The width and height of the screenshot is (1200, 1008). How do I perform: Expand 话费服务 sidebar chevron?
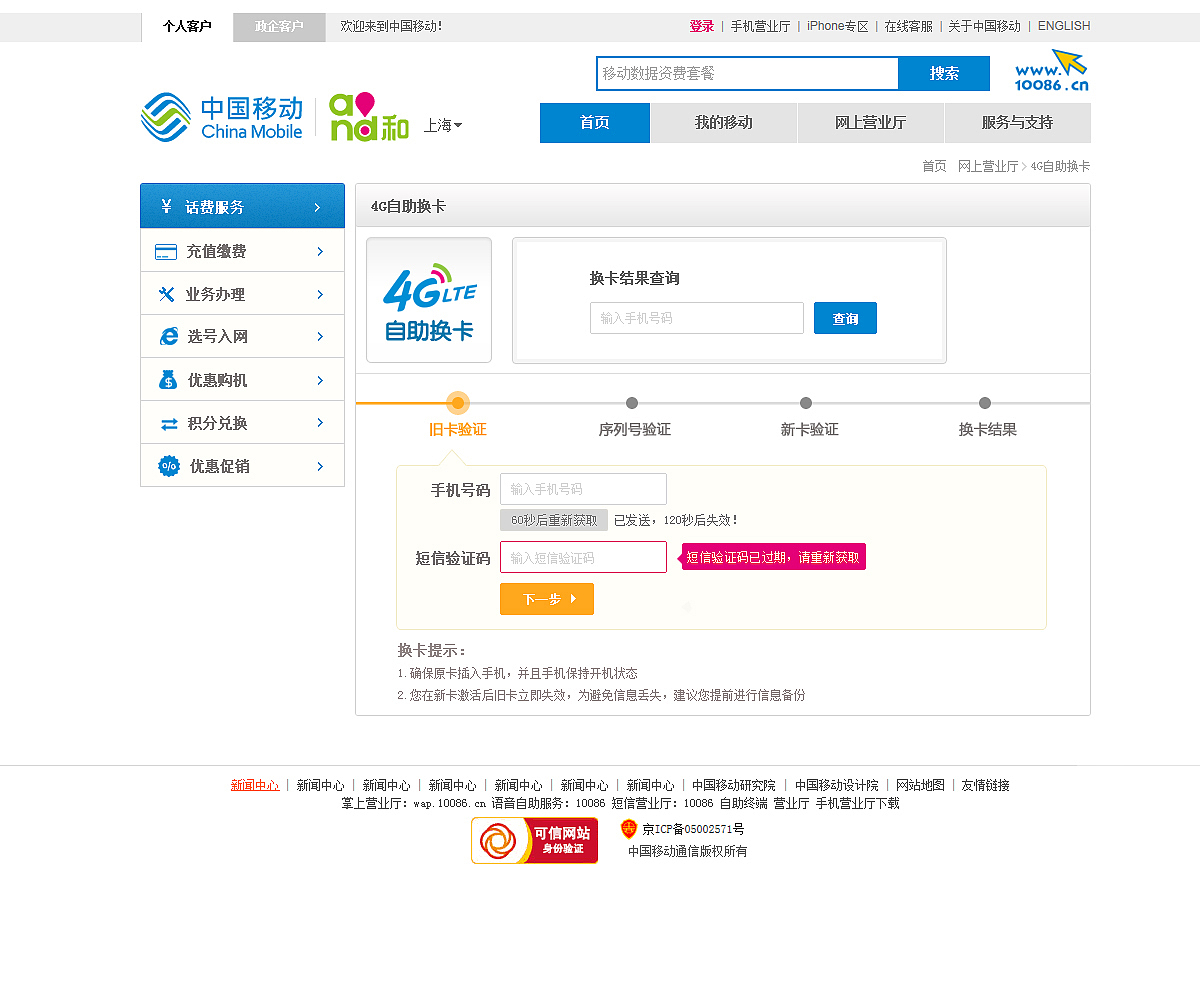pos(317,207)
